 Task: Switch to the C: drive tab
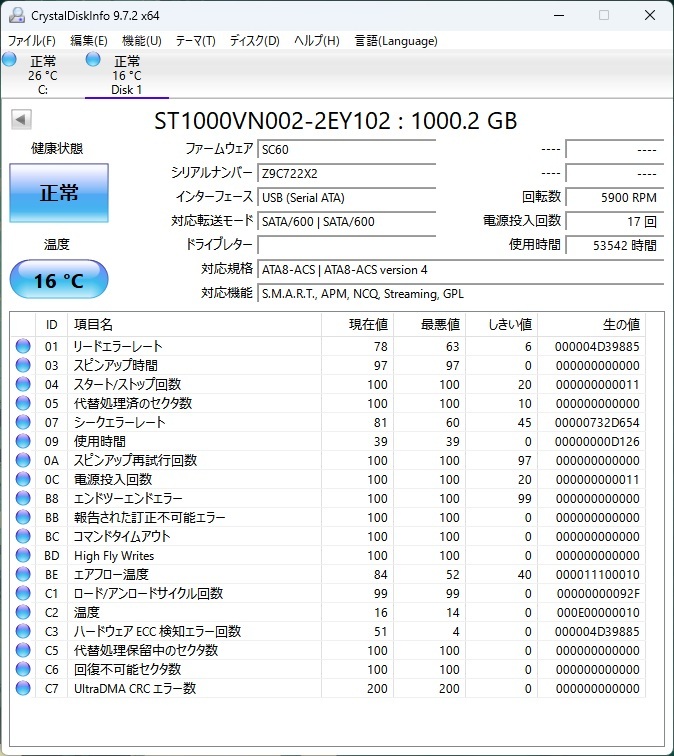point(42,75)
